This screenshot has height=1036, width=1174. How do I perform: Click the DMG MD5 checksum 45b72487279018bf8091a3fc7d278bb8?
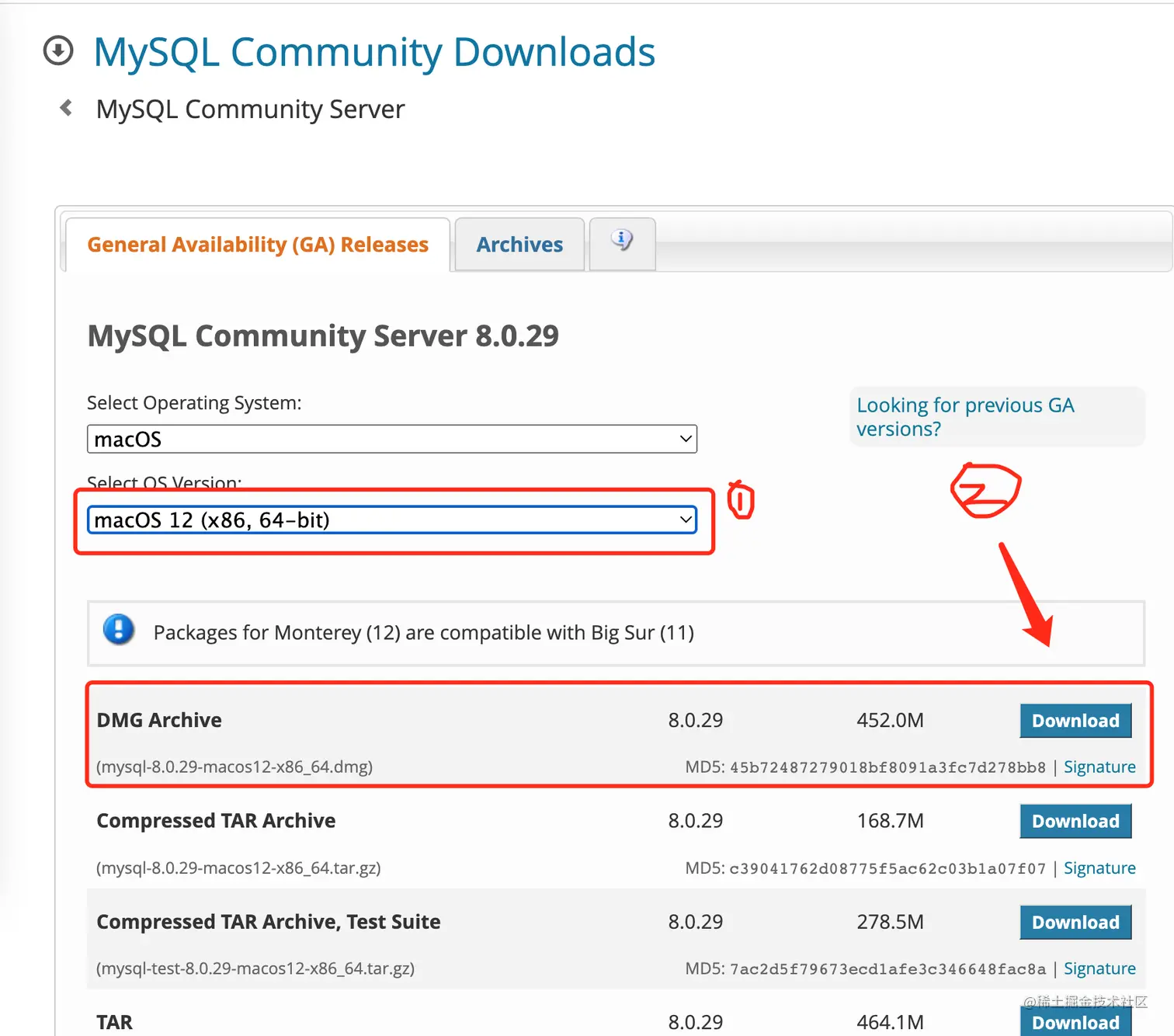coord(887,767)
